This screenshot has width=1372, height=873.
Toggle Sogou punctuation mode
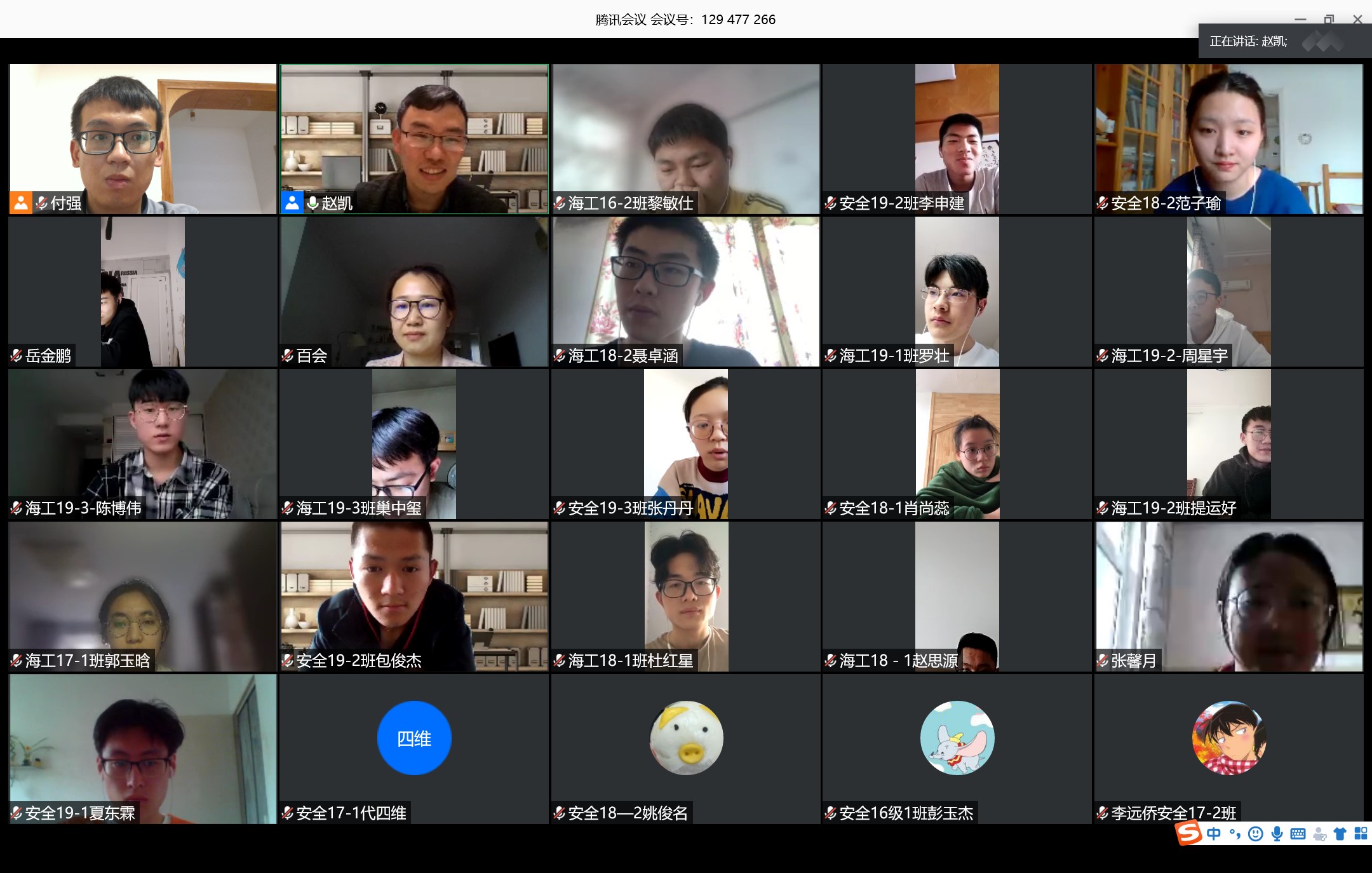pyautogui.click(x=1235, y=834)
